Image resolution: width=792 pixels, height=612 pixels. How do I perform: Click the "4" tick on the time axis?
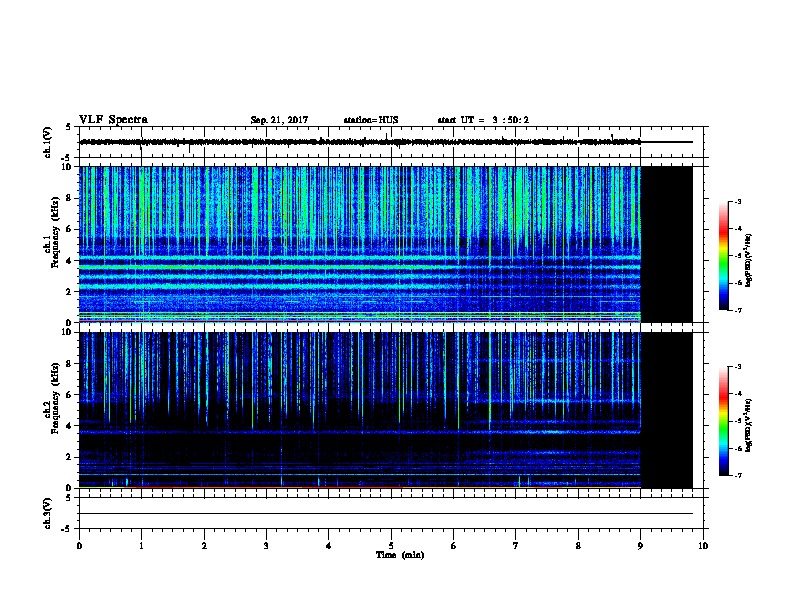pos(329,546)
